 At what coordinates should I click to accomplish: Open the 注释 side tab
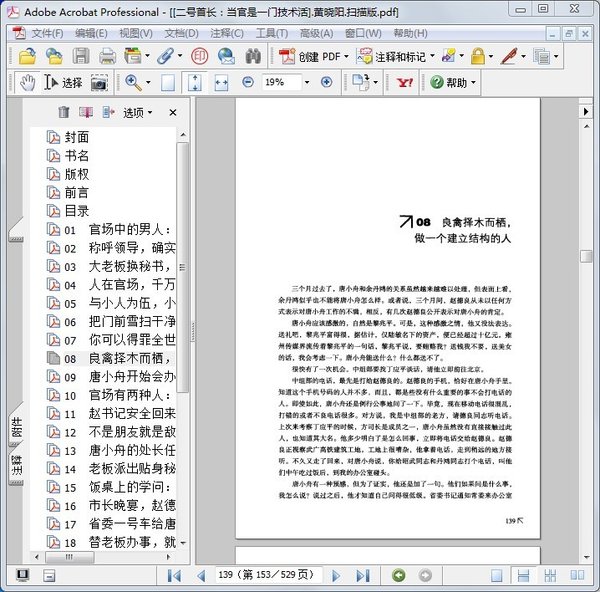17,465
